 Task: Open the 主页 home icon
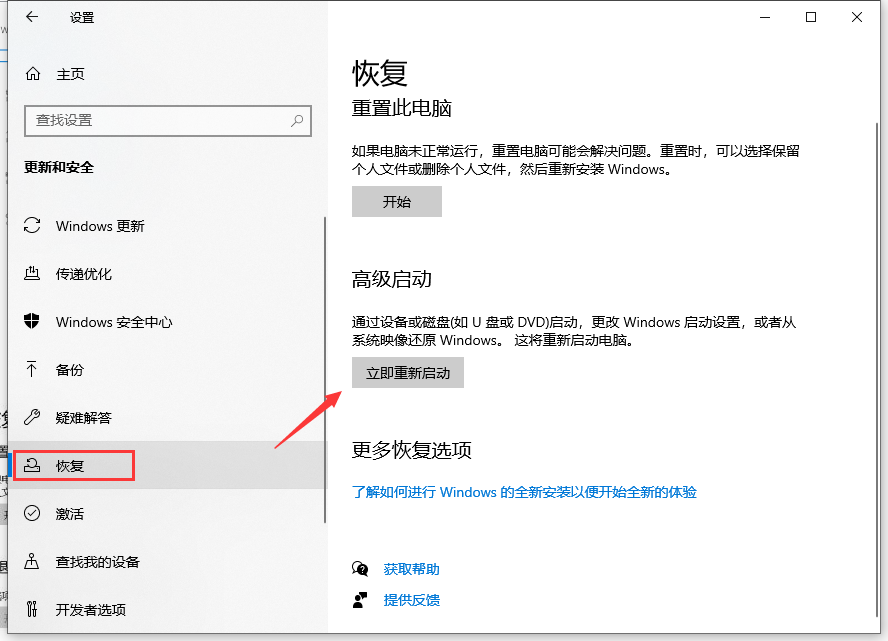tap(33, 74)
